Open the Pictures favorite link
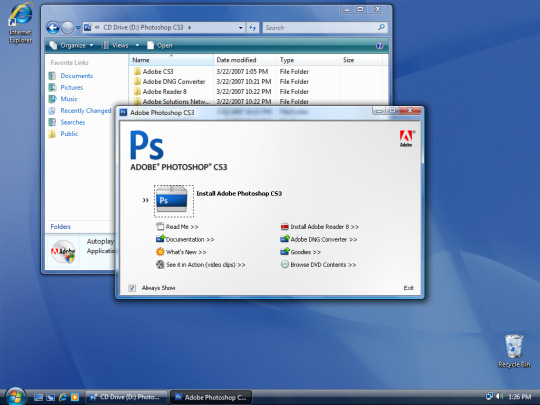The image size is (540, 405). [x=72, y=87]
